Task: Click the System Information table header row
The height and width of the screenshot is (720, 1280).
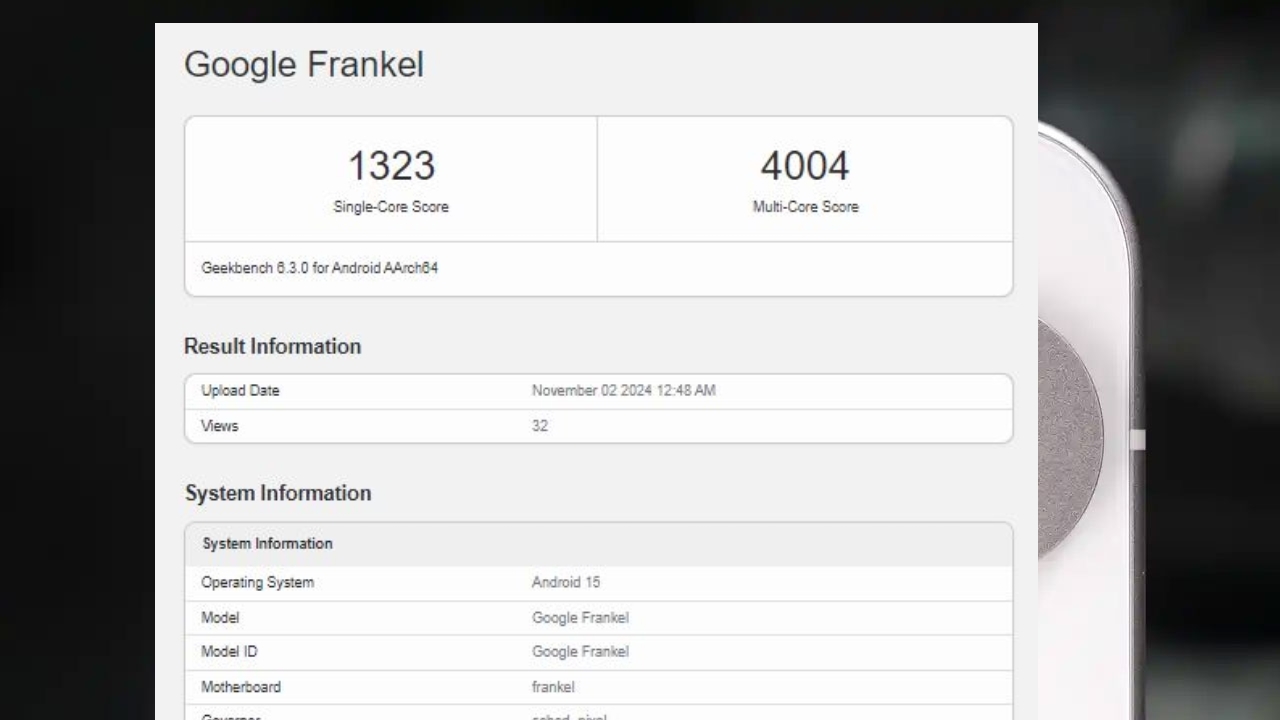Action: pyautogui.click(x=599, y=544)
